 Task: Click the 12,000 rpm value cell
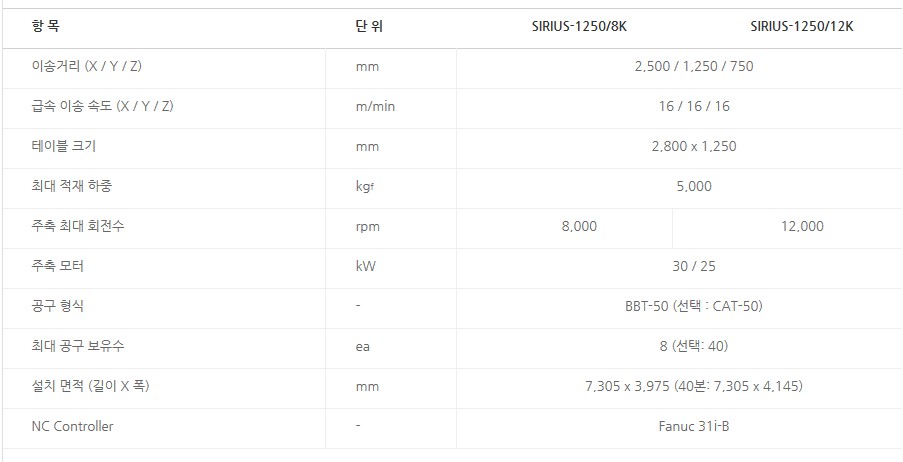pos(802,226)
